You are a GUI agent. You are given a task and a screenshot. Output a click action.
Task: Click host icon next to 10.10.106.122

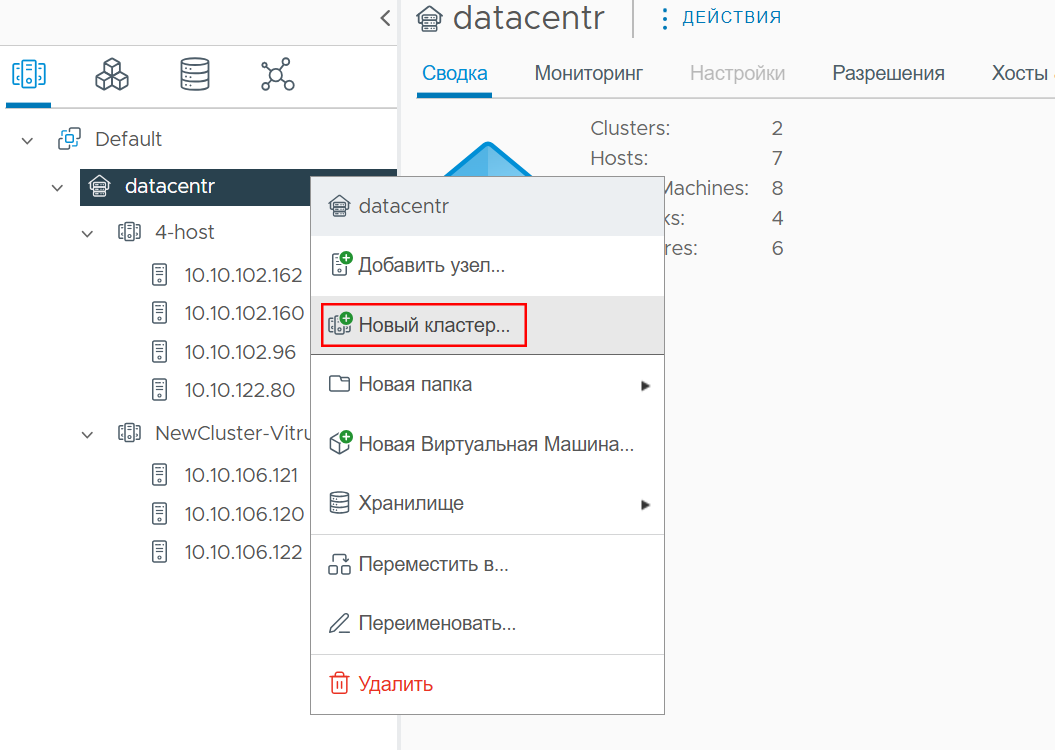click(159, 552)
